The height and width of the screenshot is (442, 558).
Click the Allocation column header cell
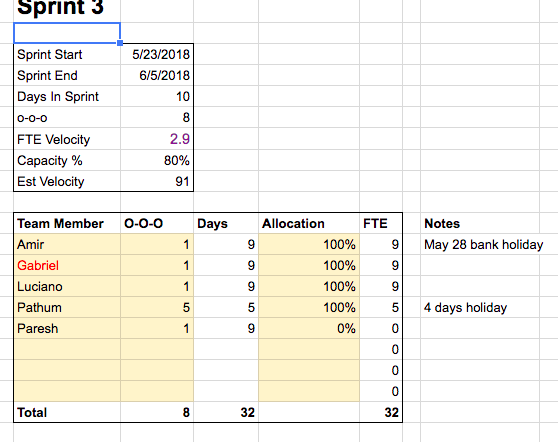(309, 223)
